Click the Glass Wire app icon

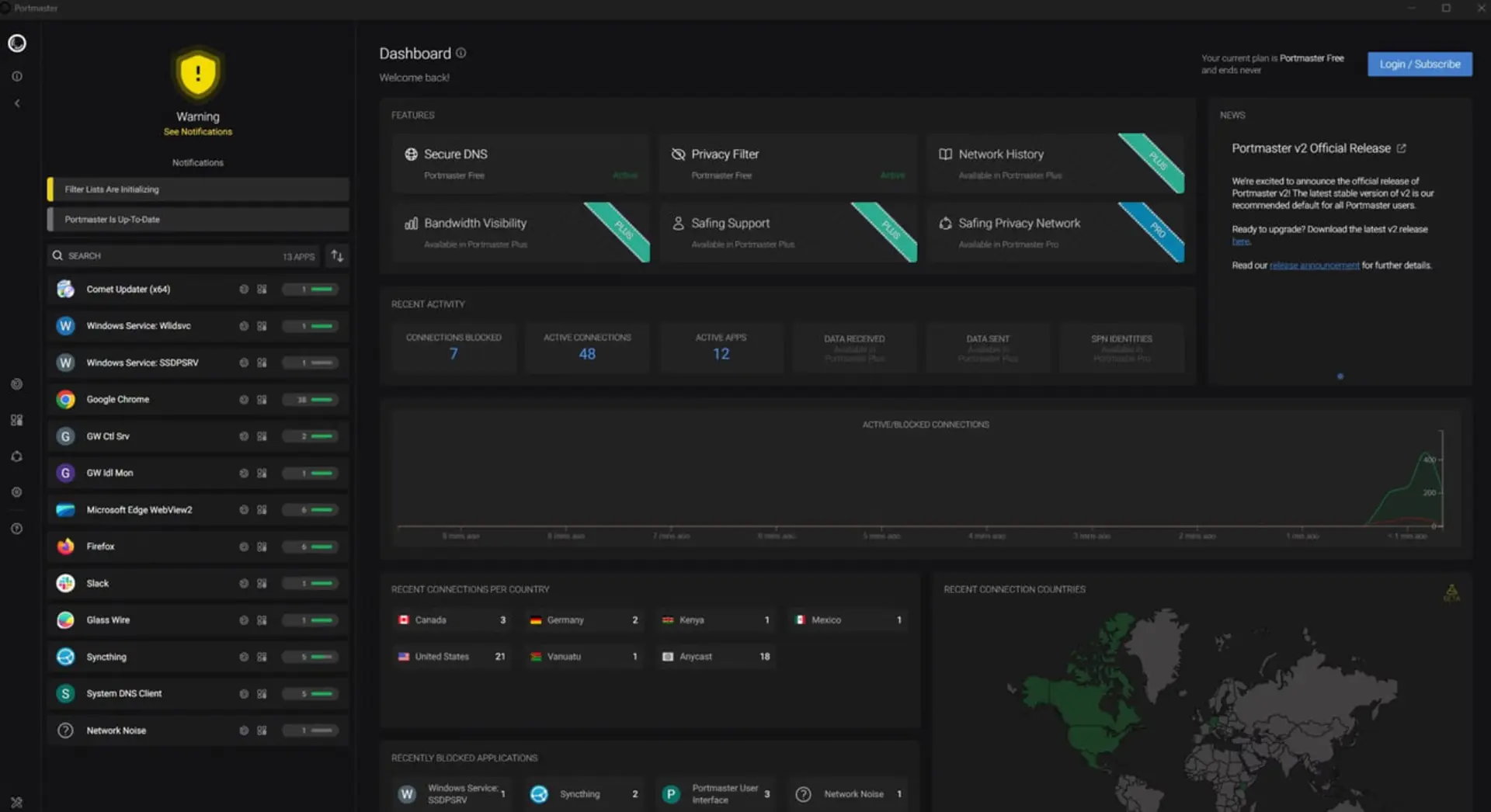tap(65, 620)
